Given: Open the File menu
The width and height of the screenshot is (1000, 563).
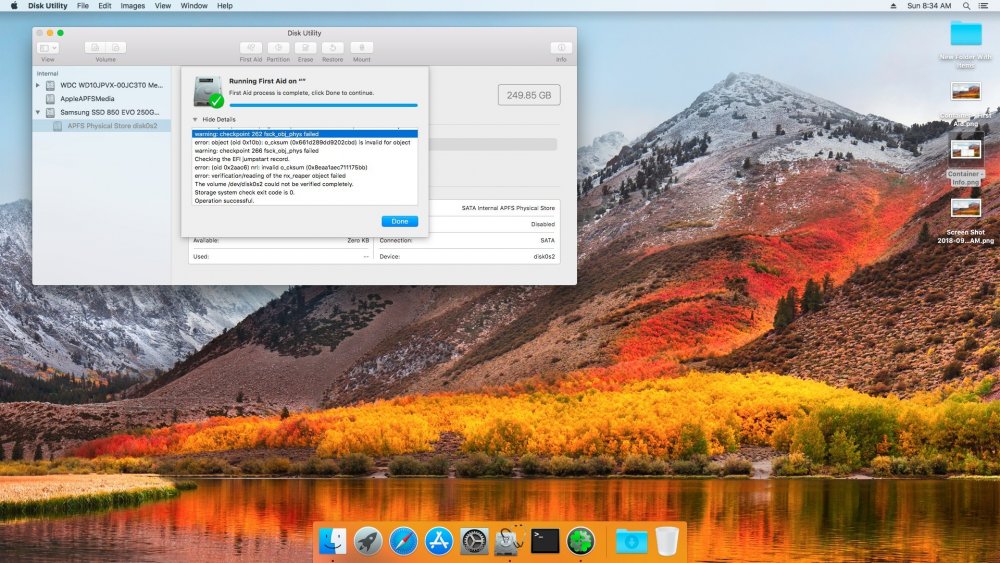Looking at the screenshot, I should [83, 6].
